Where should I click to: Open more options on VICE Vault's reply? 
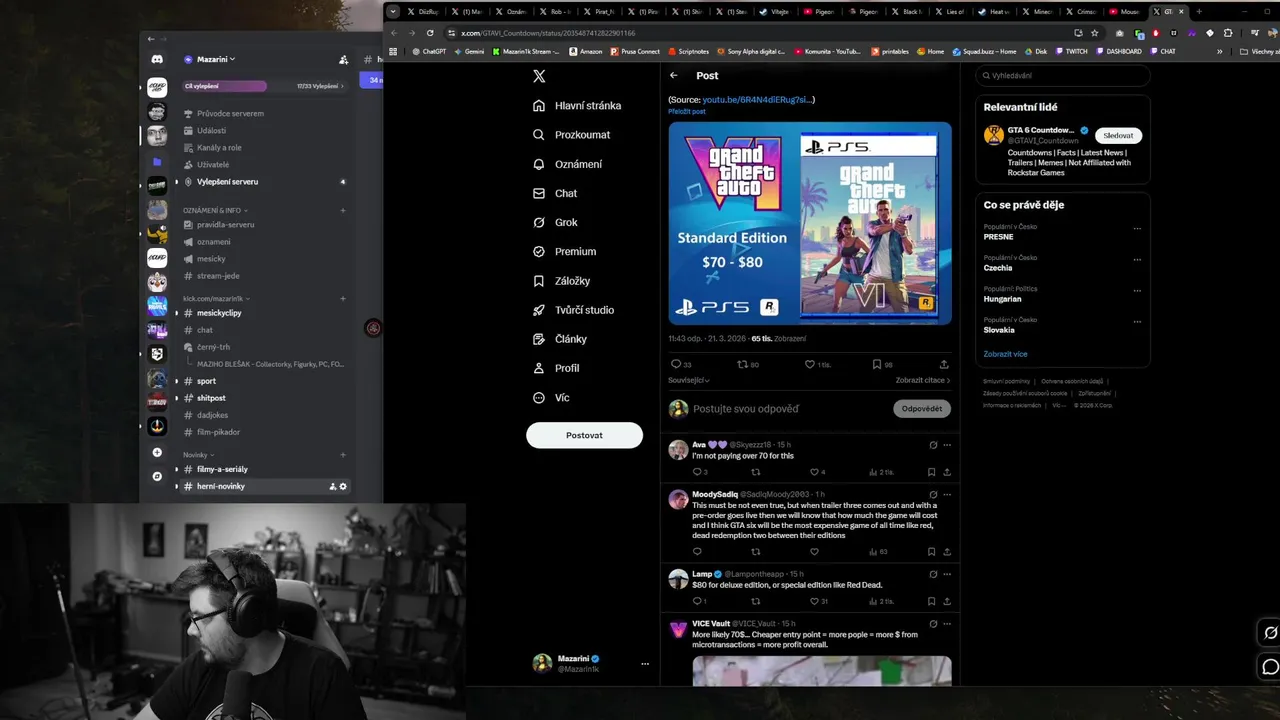coord(947,624)
